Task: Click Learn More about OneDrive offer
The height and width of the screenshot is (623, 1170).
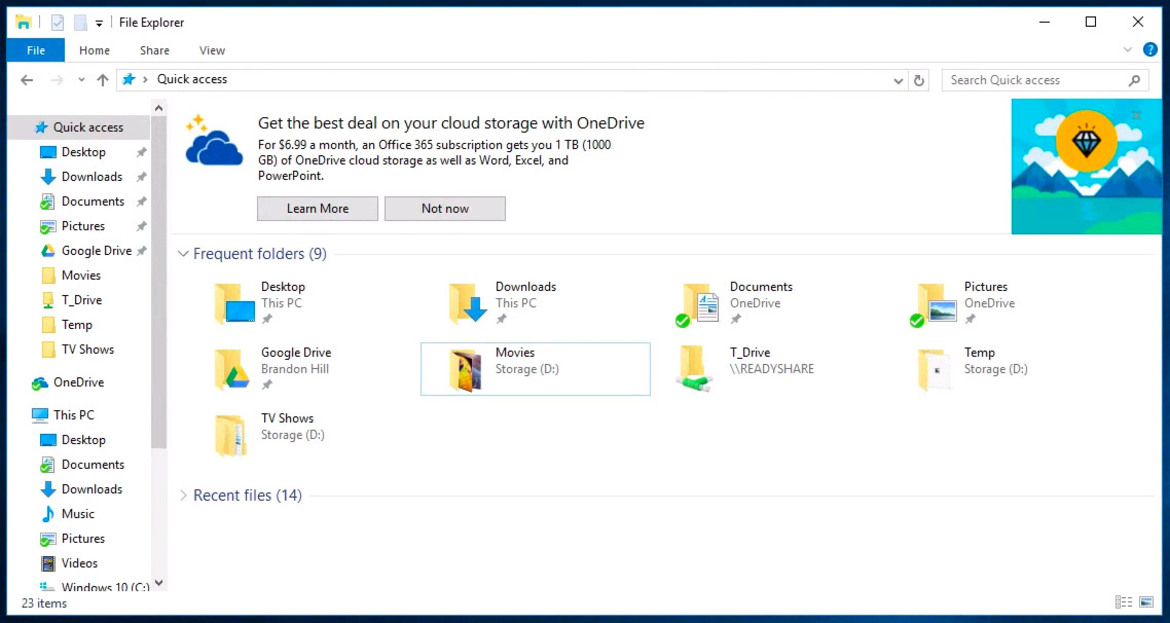Action: 317,209
